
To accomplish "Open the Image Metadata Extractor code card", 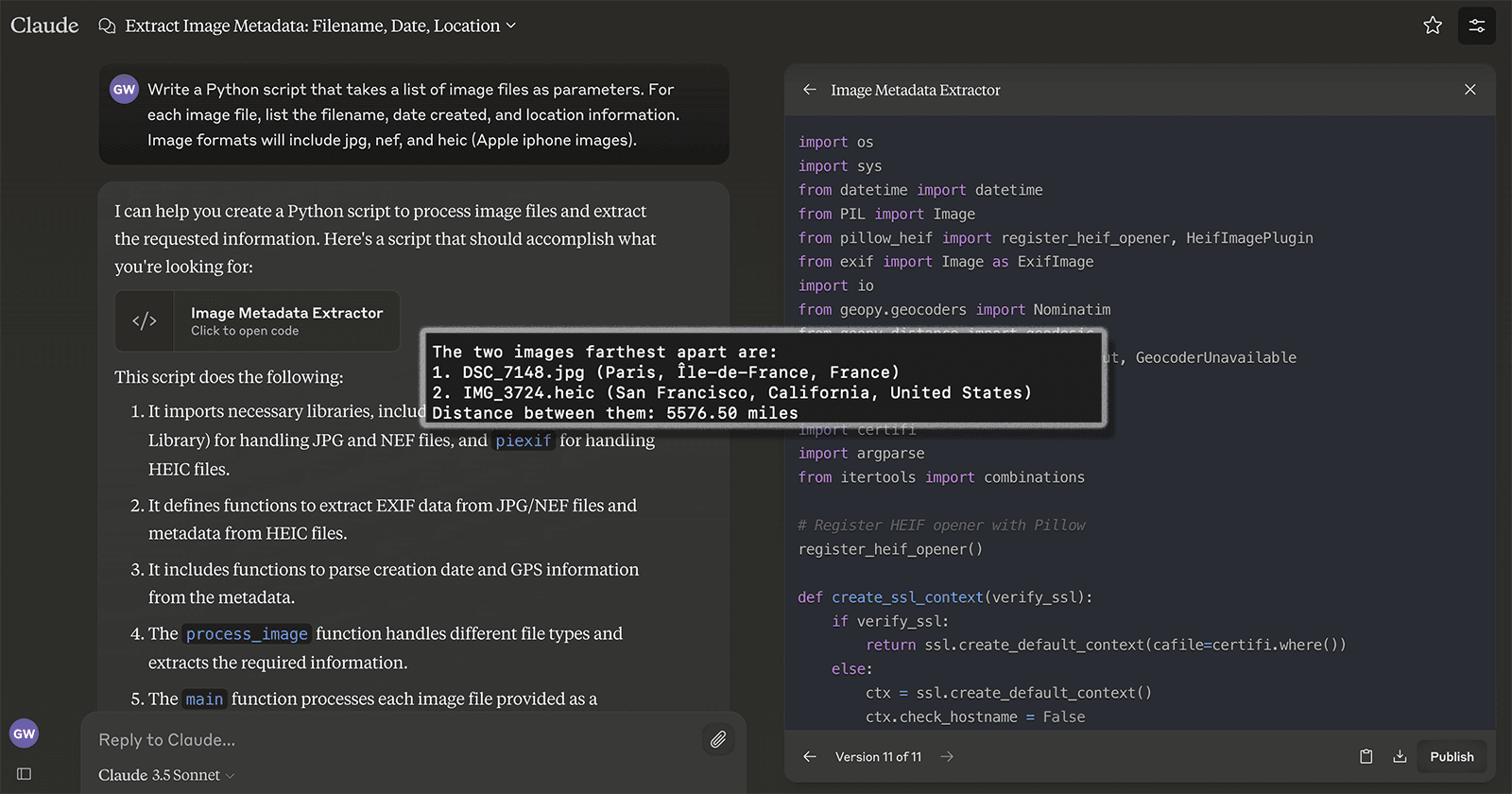I will coord(257,321).
